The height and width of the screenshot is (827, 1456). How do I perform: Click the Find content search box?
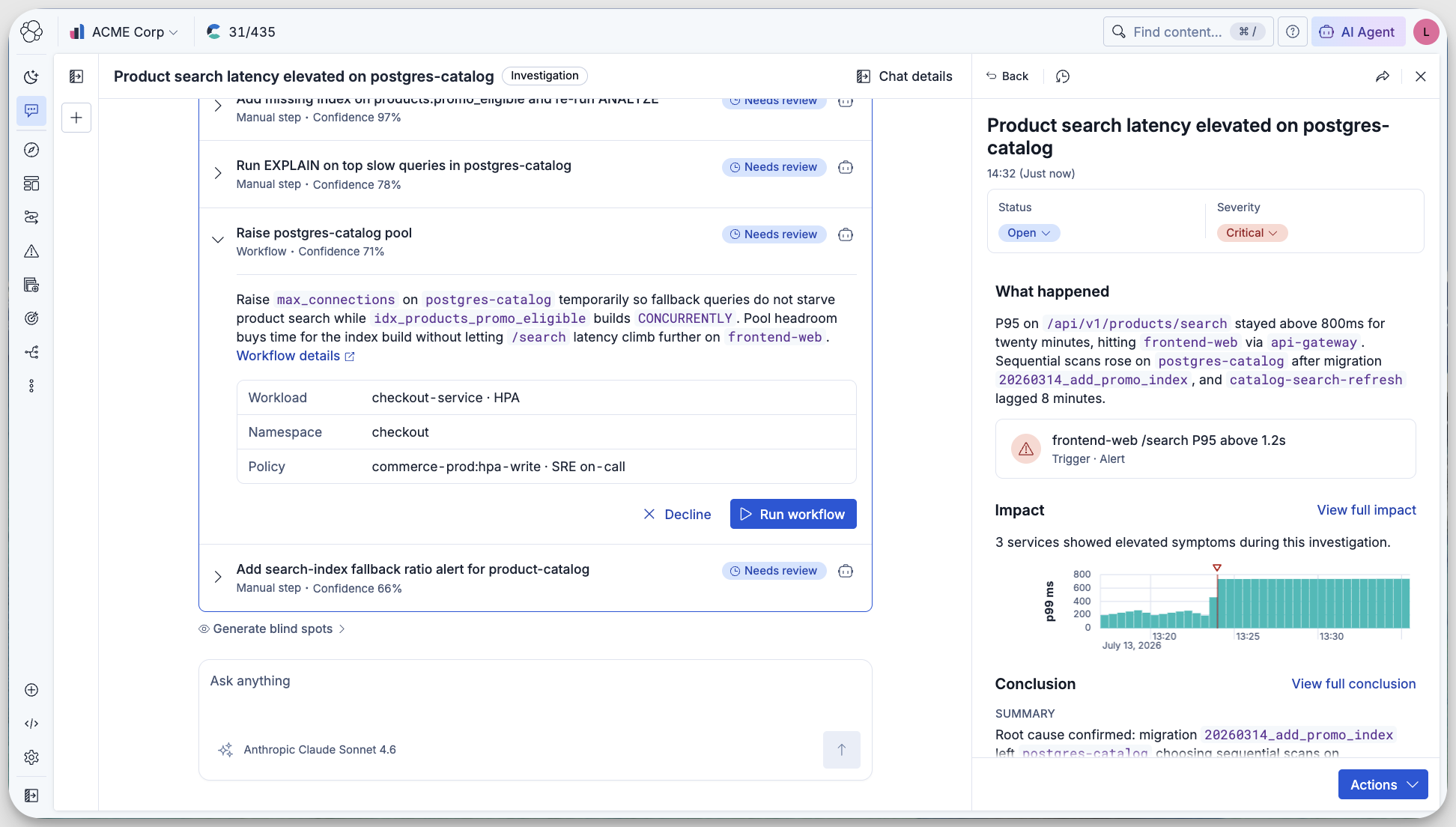pyautogui.click(x=1188, y=31)
